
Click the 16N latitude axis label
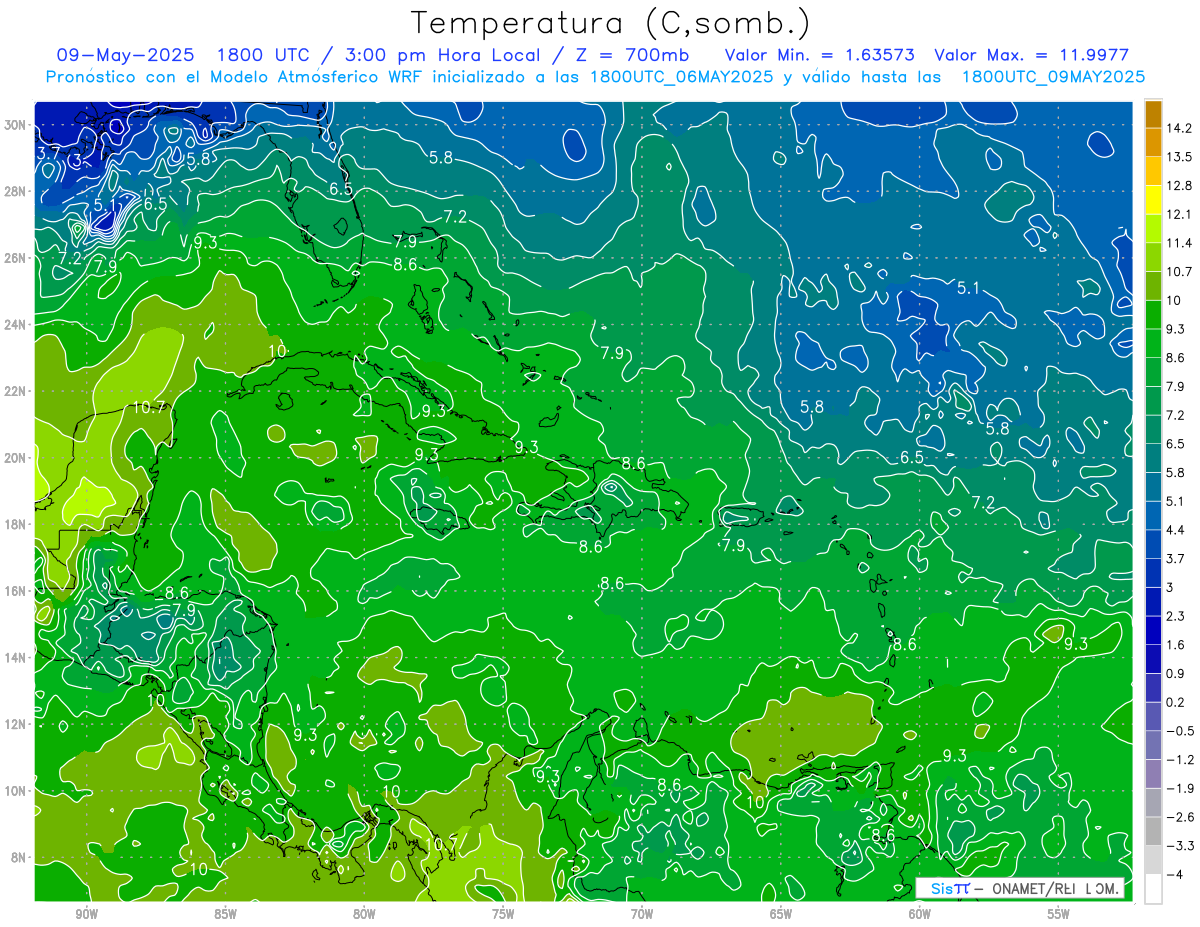tap(16, 591)
